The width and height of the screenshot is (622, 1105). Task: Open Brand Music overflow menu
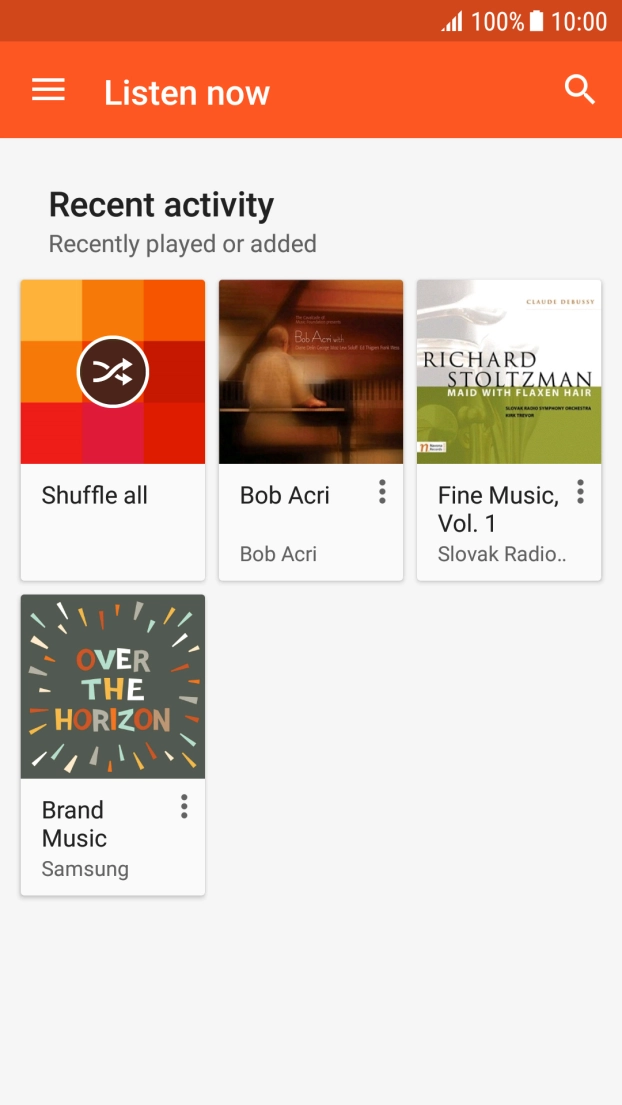click(x=184, y=807)
